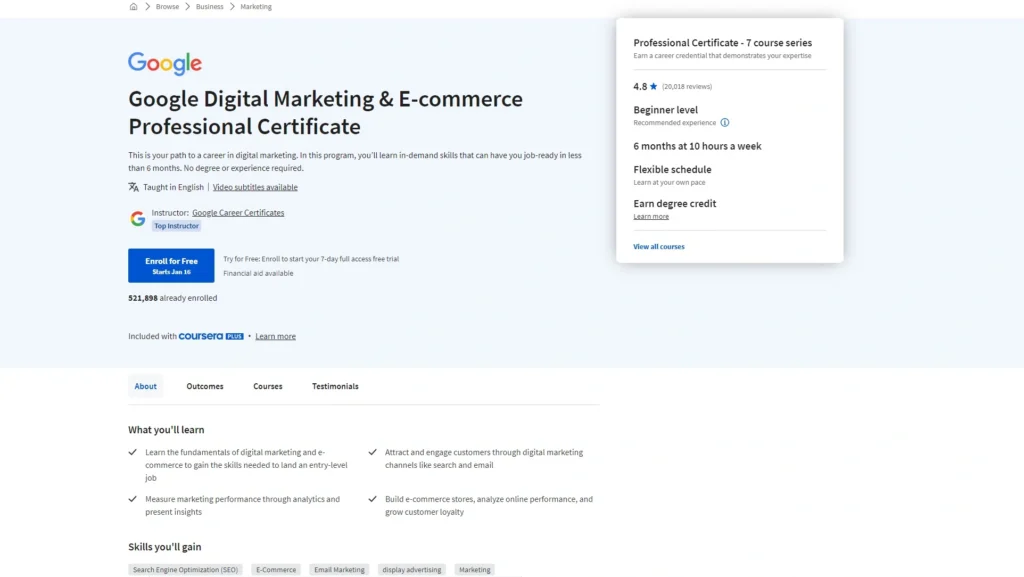The width and height of the screenshot is (1024, 577).
Task: Click checkmark beside 'Learn the fundamentals' item
Action: (133, 452)
